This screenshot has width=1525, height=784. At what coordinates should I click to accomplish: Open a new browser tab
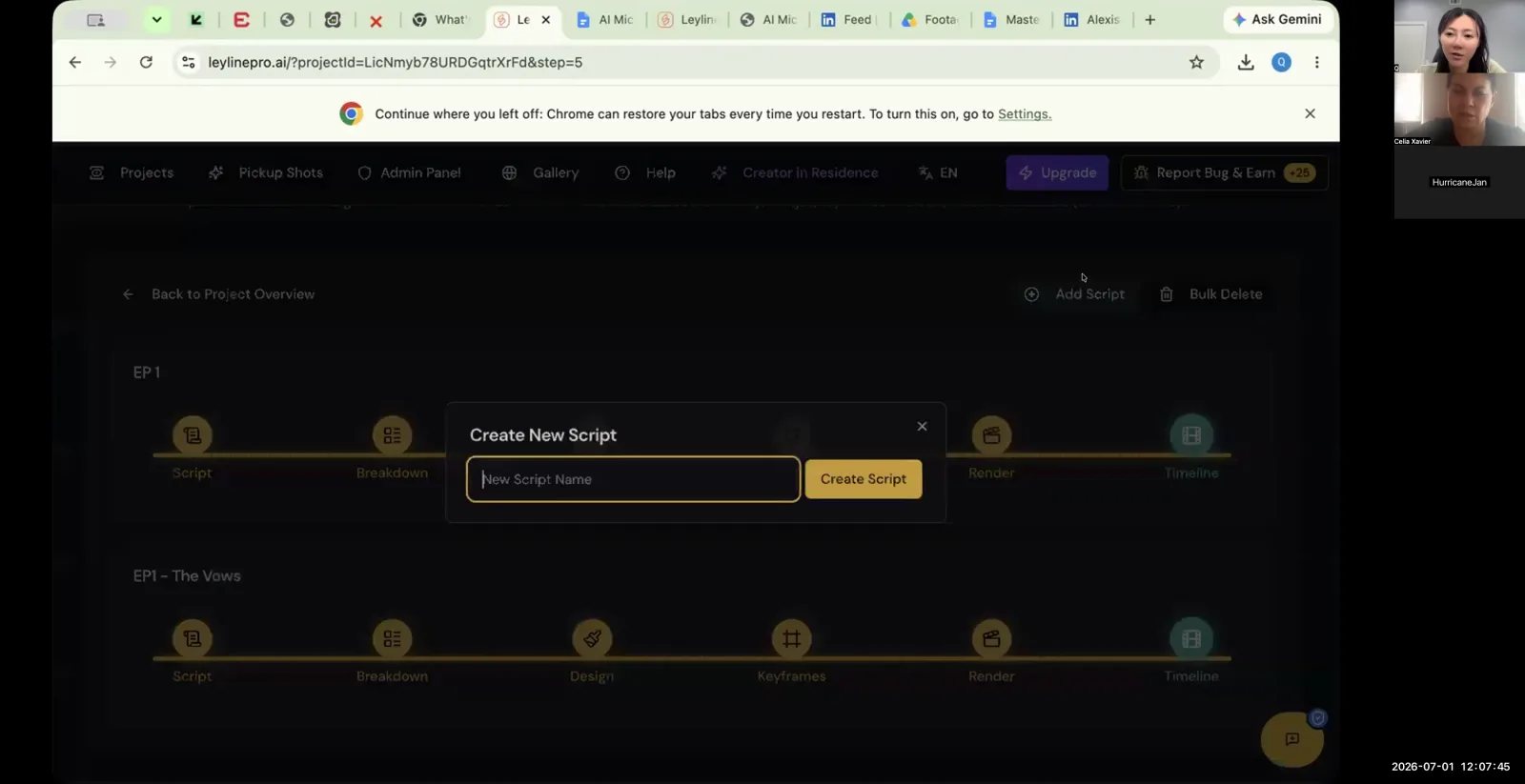pos(1149,19)
